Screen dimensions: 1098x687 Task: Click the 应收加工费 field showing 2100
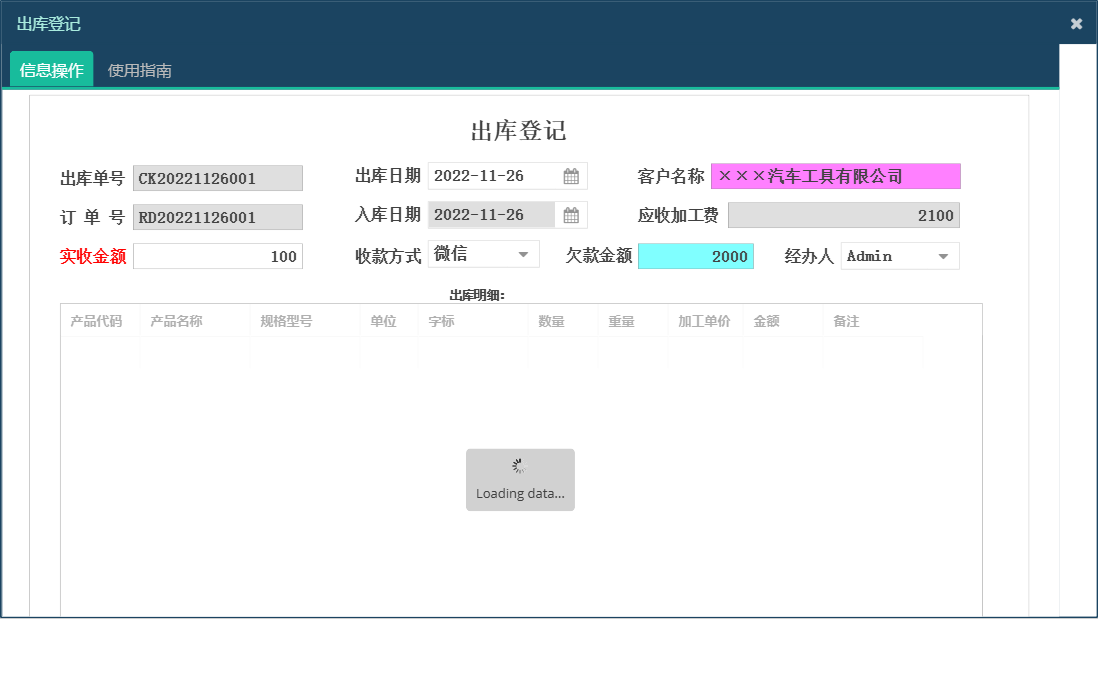coord(845,214)
